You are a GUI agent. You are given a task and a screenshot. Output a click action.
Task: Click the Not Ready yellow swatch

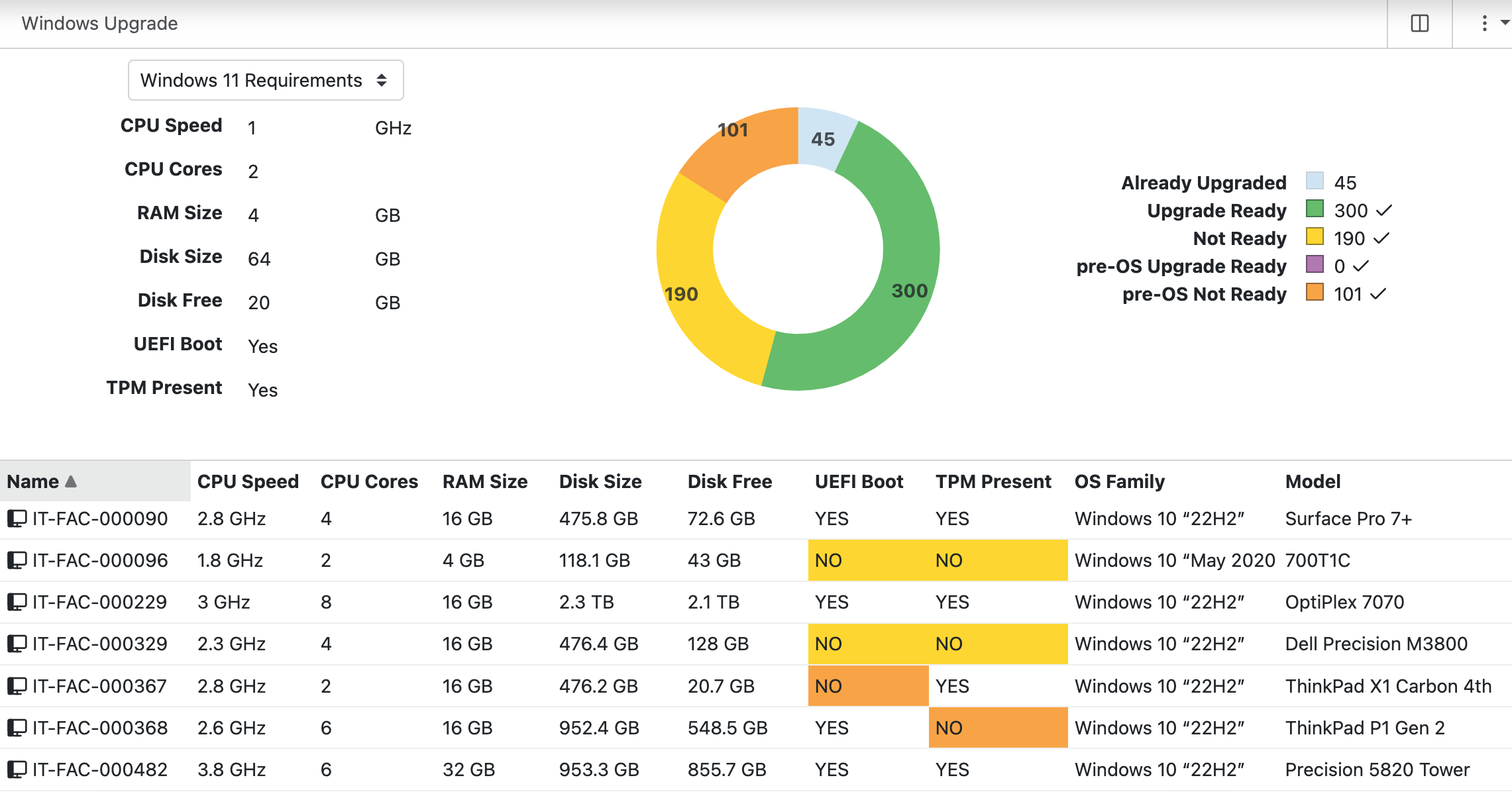pos(1315,236)
